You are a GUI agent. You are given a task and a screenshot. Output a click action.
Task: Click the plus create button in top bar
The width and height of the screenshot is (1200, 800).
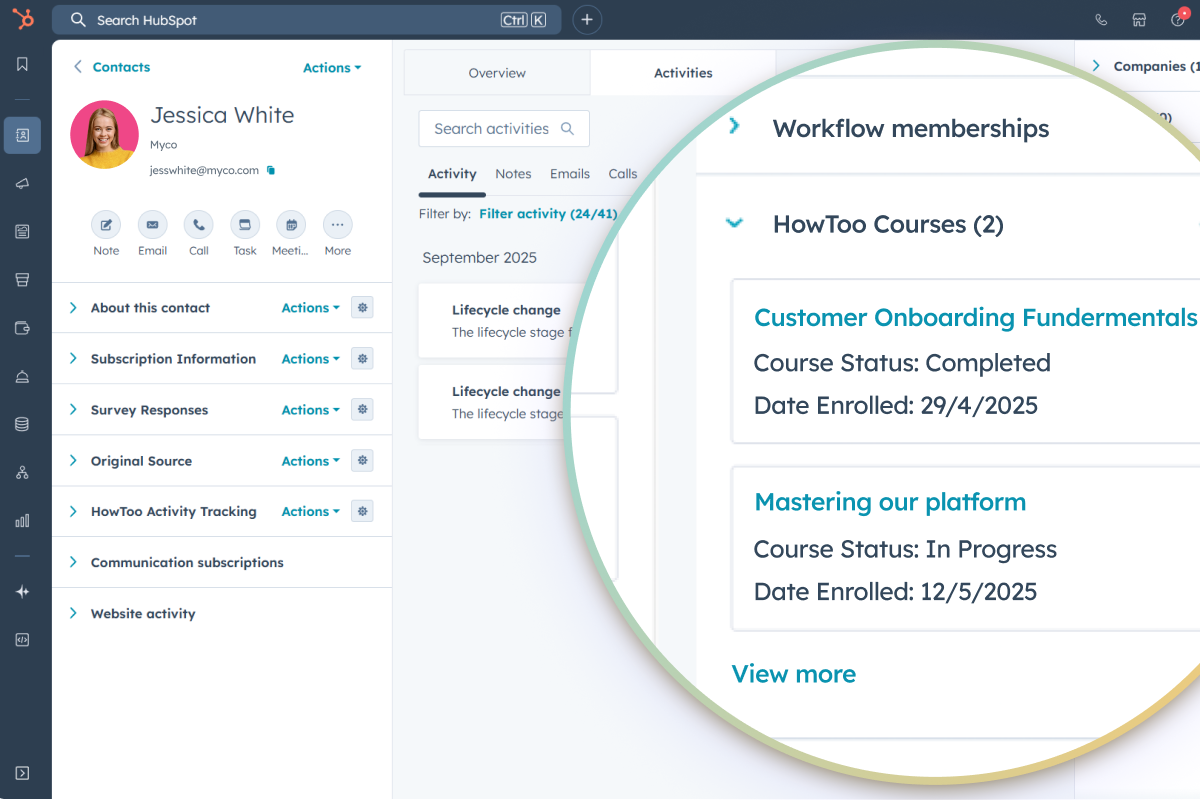click(x=587, y=20)
